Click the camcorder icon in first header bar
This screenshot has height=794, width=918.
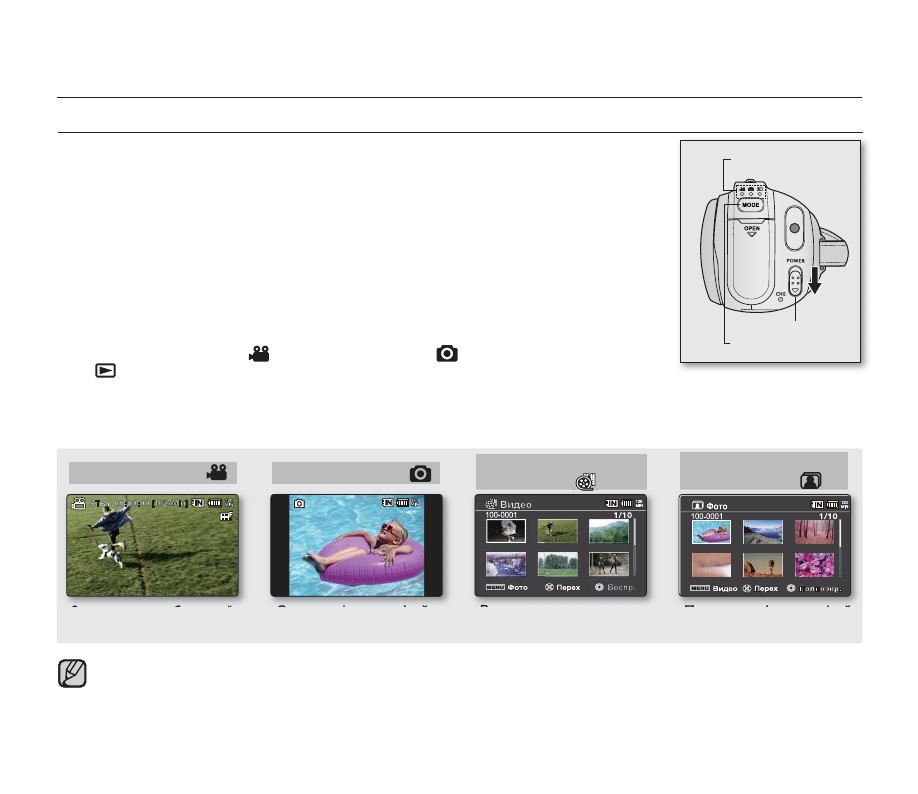217,473
